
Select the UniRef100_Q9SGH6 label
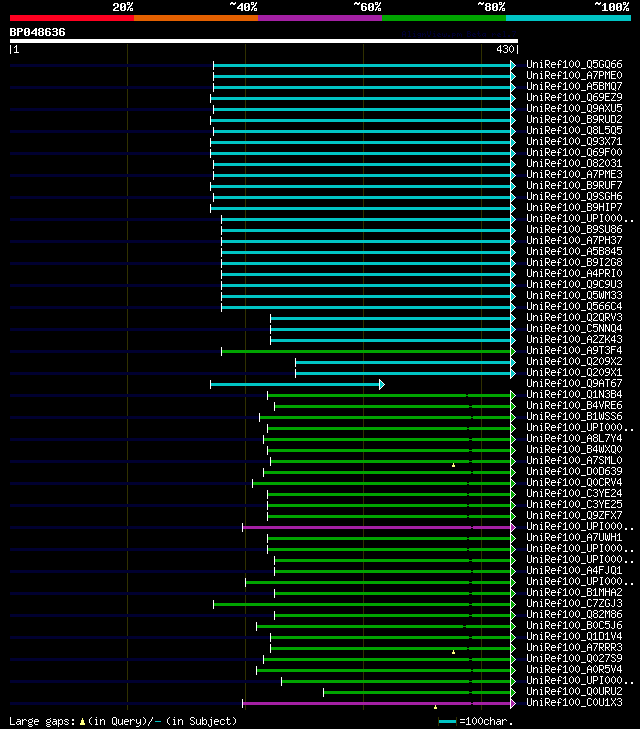click(x=574, y=196)
